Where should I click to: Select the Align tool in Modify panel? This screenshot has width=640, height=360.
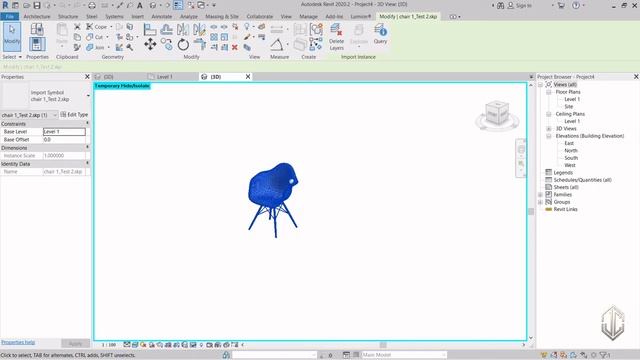(x=150, y=29)
